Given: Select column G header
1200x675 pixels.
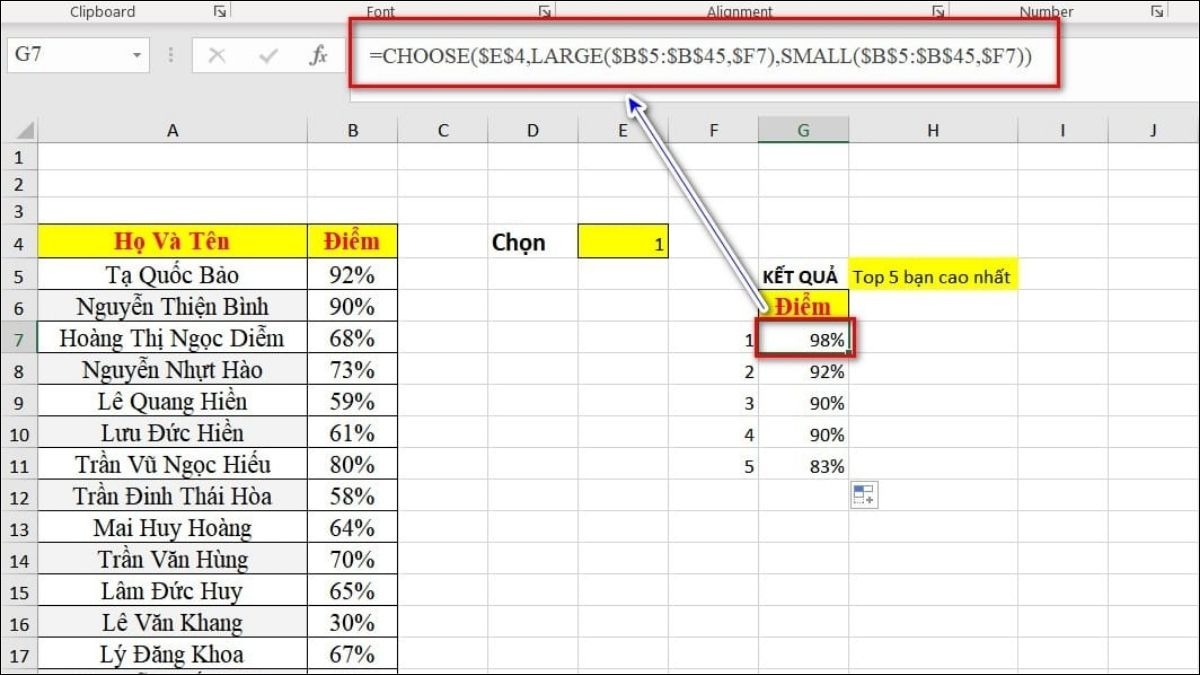Looking at the screenshot, I should 803,130.
